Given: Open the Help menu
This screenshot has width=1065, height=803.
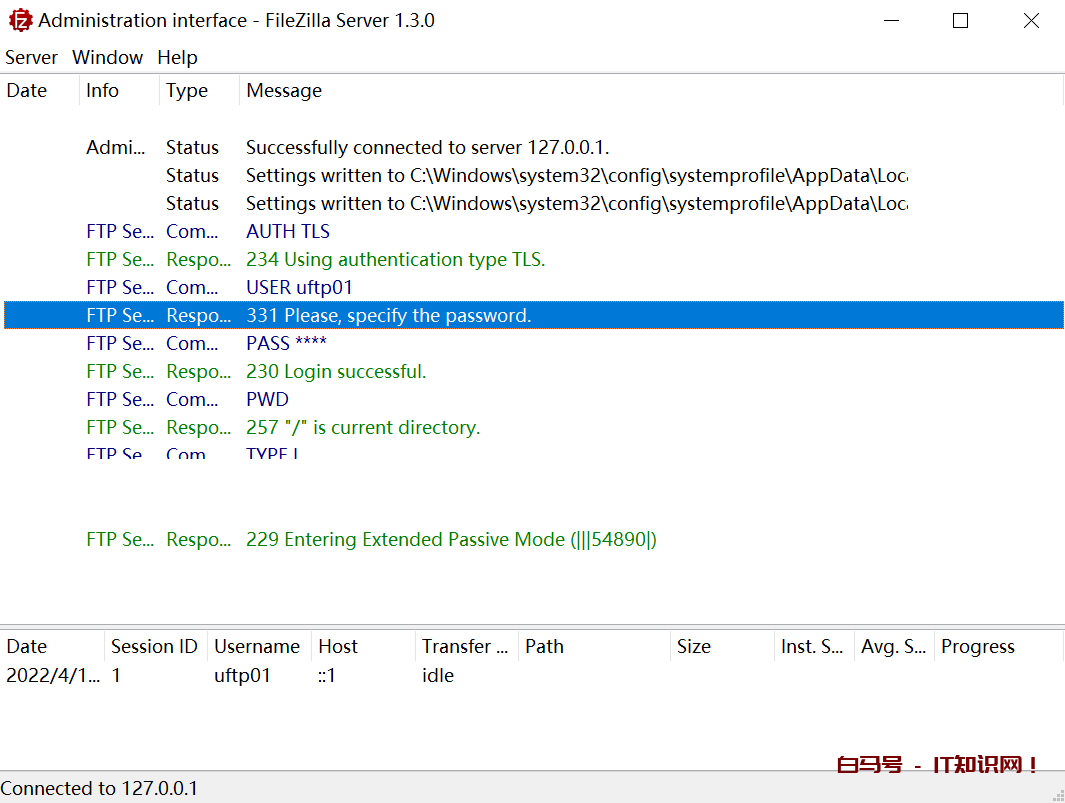Looking at the screenshot, I should (177, 58).
